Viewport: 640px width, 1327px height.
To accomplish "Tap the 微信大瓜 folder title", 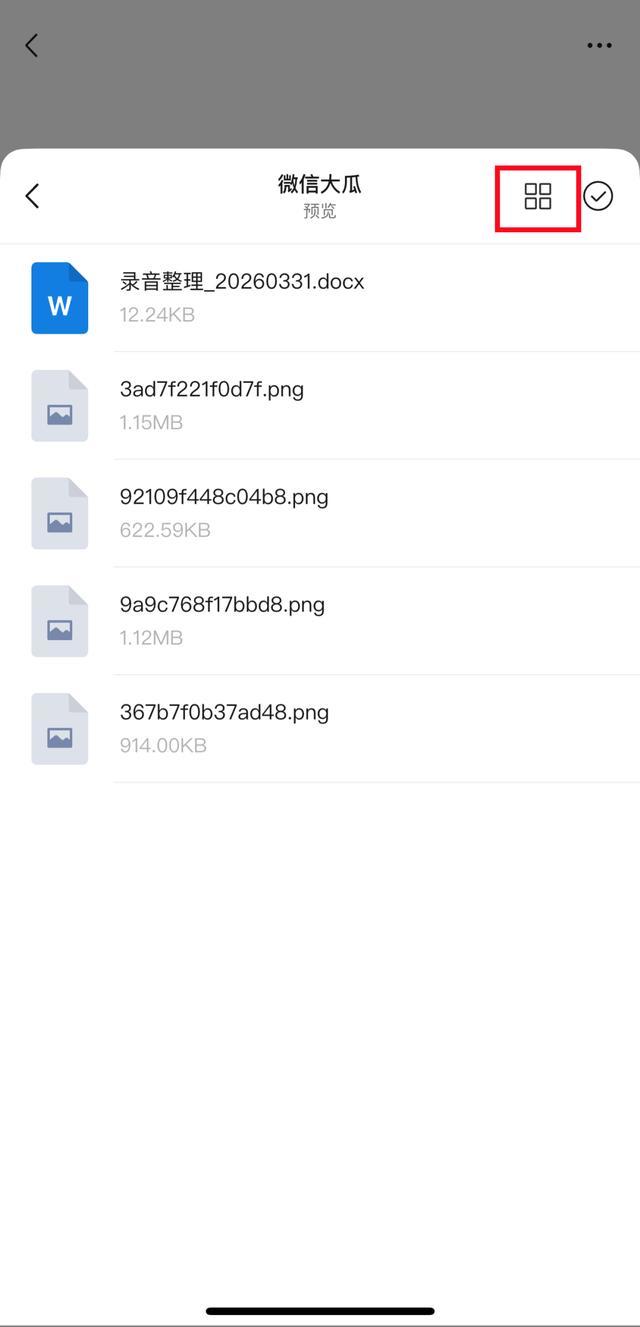I will [320, 184].
